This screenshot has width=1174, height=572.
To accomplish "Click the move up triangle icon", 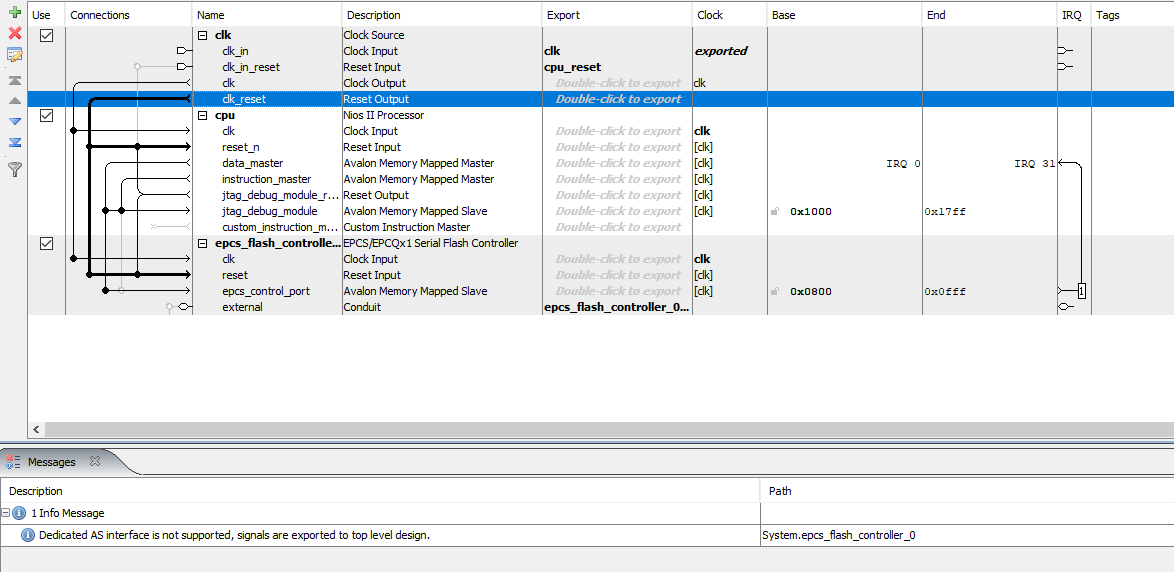I will [x=14, y=100].
